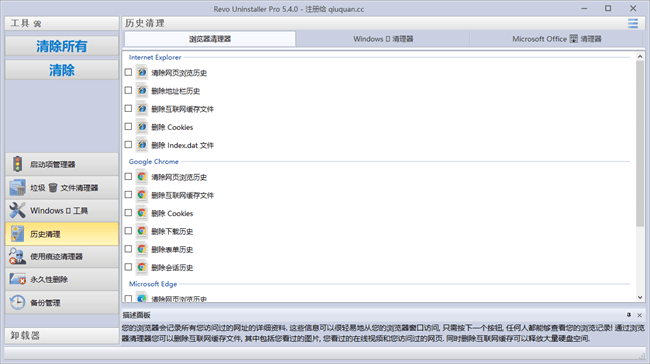Click the 启动项管理器 traffic light icon
Screen dimensions: 650x364
pyautogui.click(x=17, y=164)
